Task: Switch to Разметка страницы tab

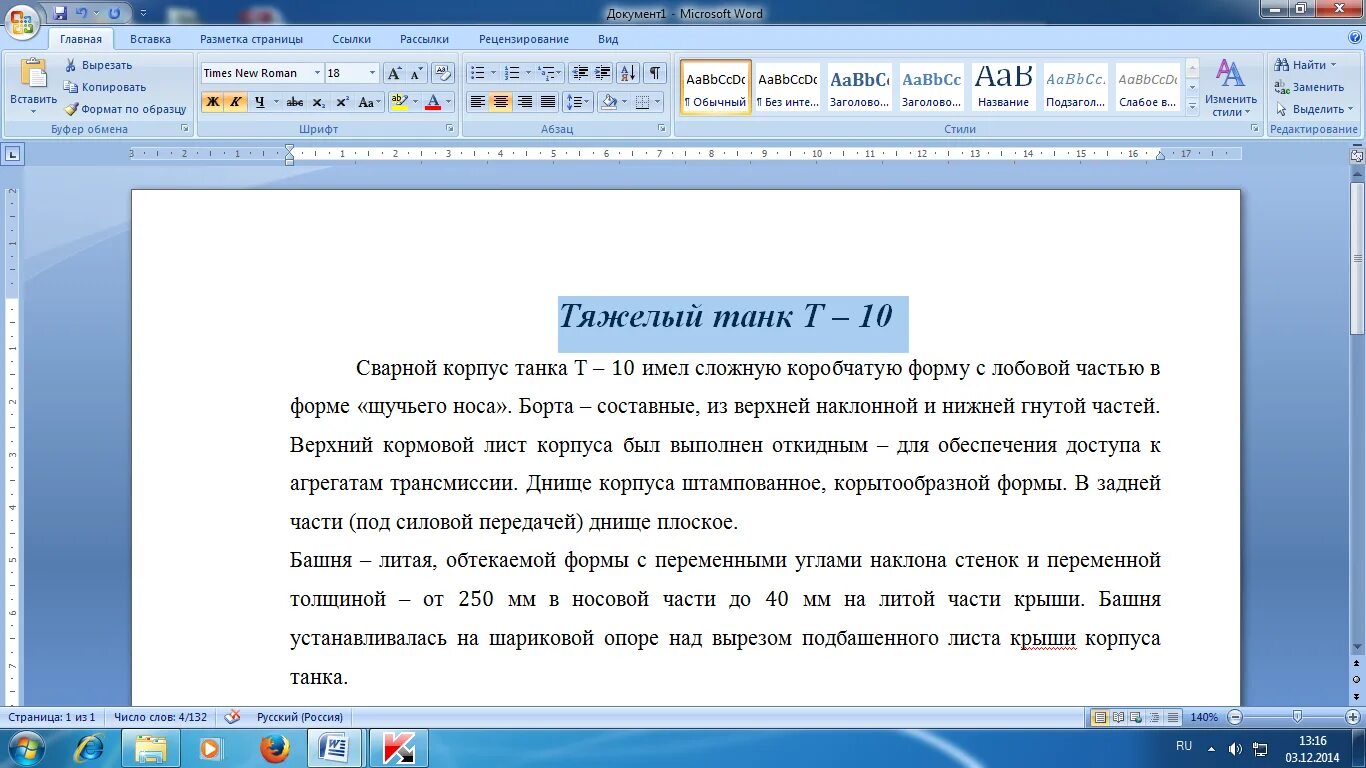Action: pos(251,39)
